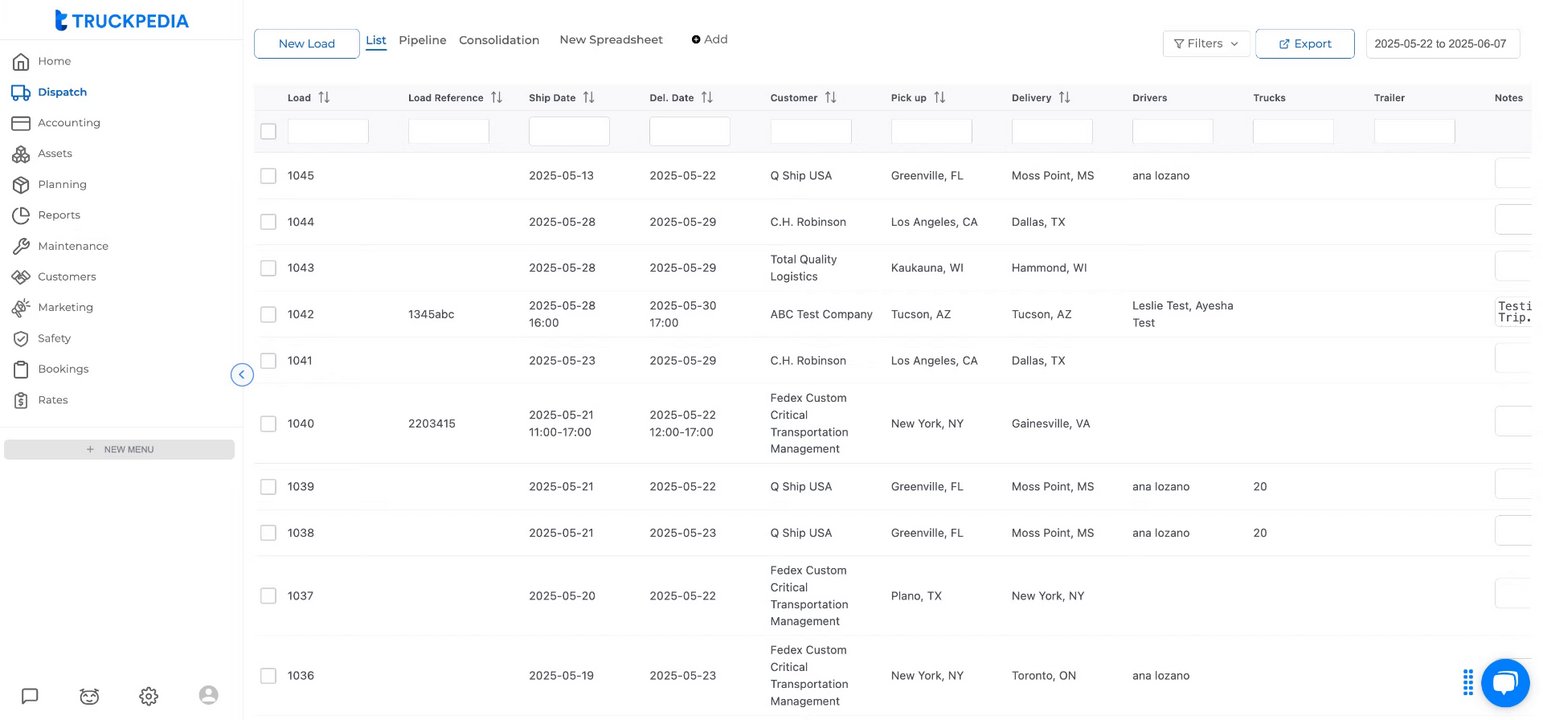Open the Filters dropdown
Screen dimensions: 1543x720
[1206, 44]
